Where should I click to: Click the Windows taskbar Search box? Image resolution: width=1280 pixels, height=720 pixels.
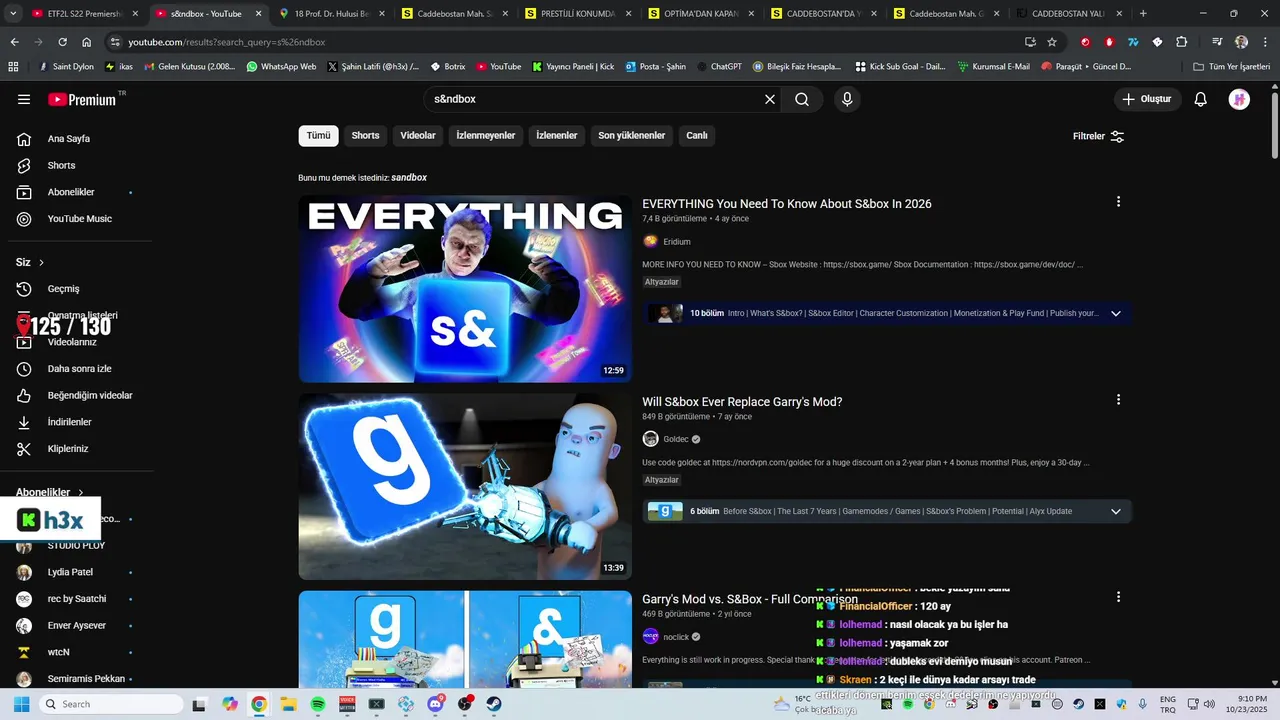pyautogui.click(x=110, y=704)
